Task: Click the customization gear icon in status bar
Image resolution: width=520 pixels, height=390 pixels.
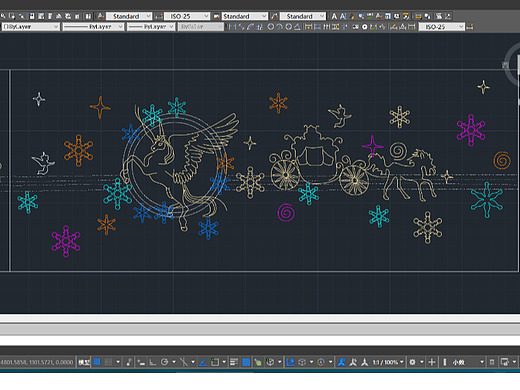Action: [412, 362]
